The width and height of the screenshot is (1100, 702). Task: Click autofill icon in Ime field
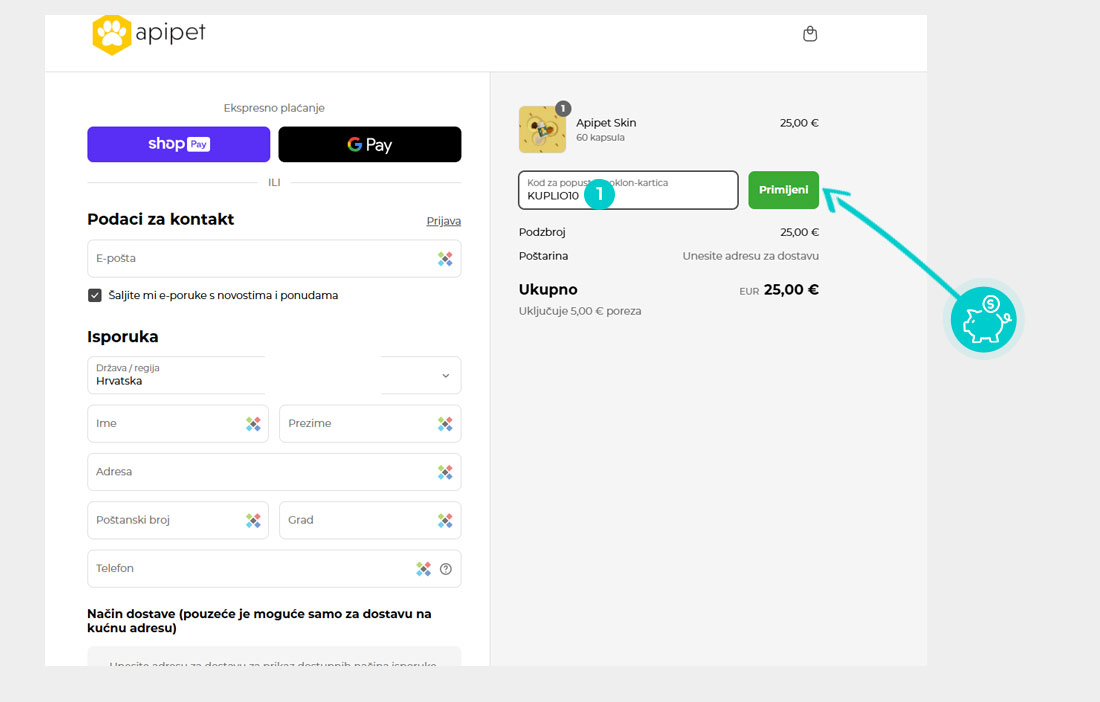[x=253, y=424]
